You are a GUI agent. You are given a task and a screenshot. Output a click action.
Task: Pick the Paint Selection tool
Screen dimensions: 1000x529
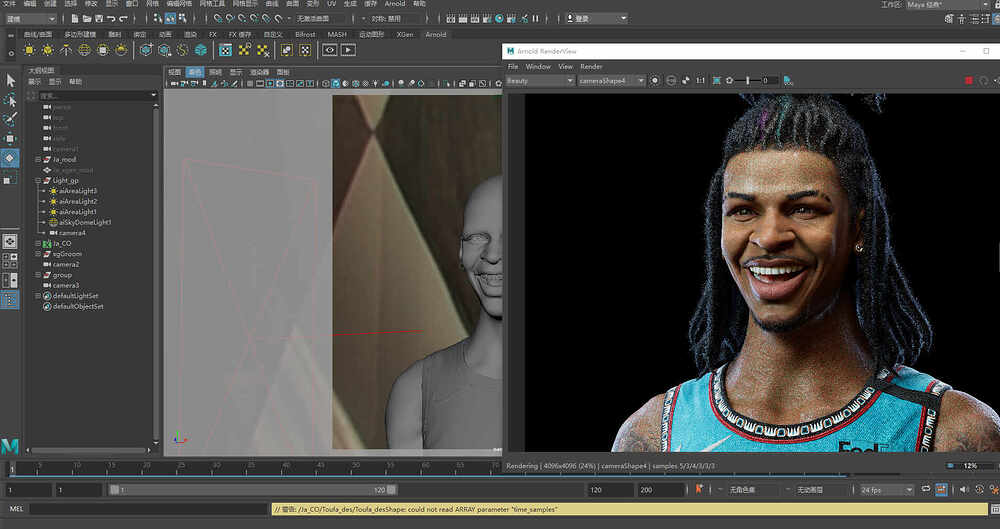10,119
